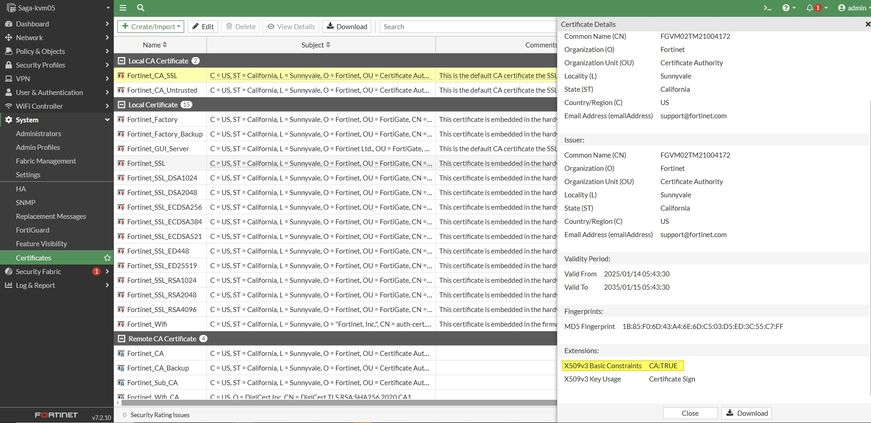Click the Network icon in sidebar
The width and height of the screenshot is (871, 423).
pyautogui.click(x=8, y=38)
